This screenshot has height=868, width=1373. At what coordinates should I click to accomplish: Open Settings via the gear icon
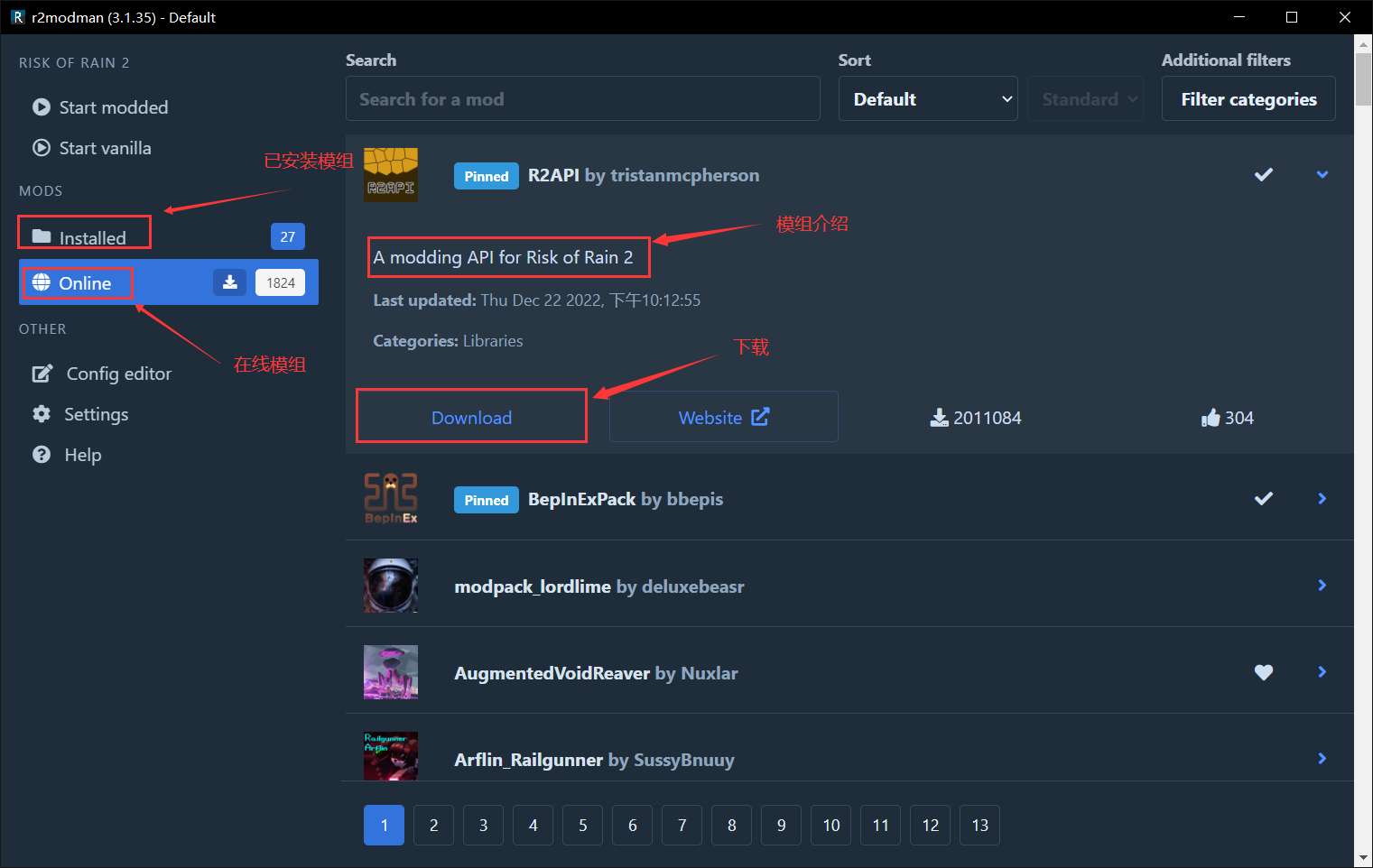click(x=42, y=414)
